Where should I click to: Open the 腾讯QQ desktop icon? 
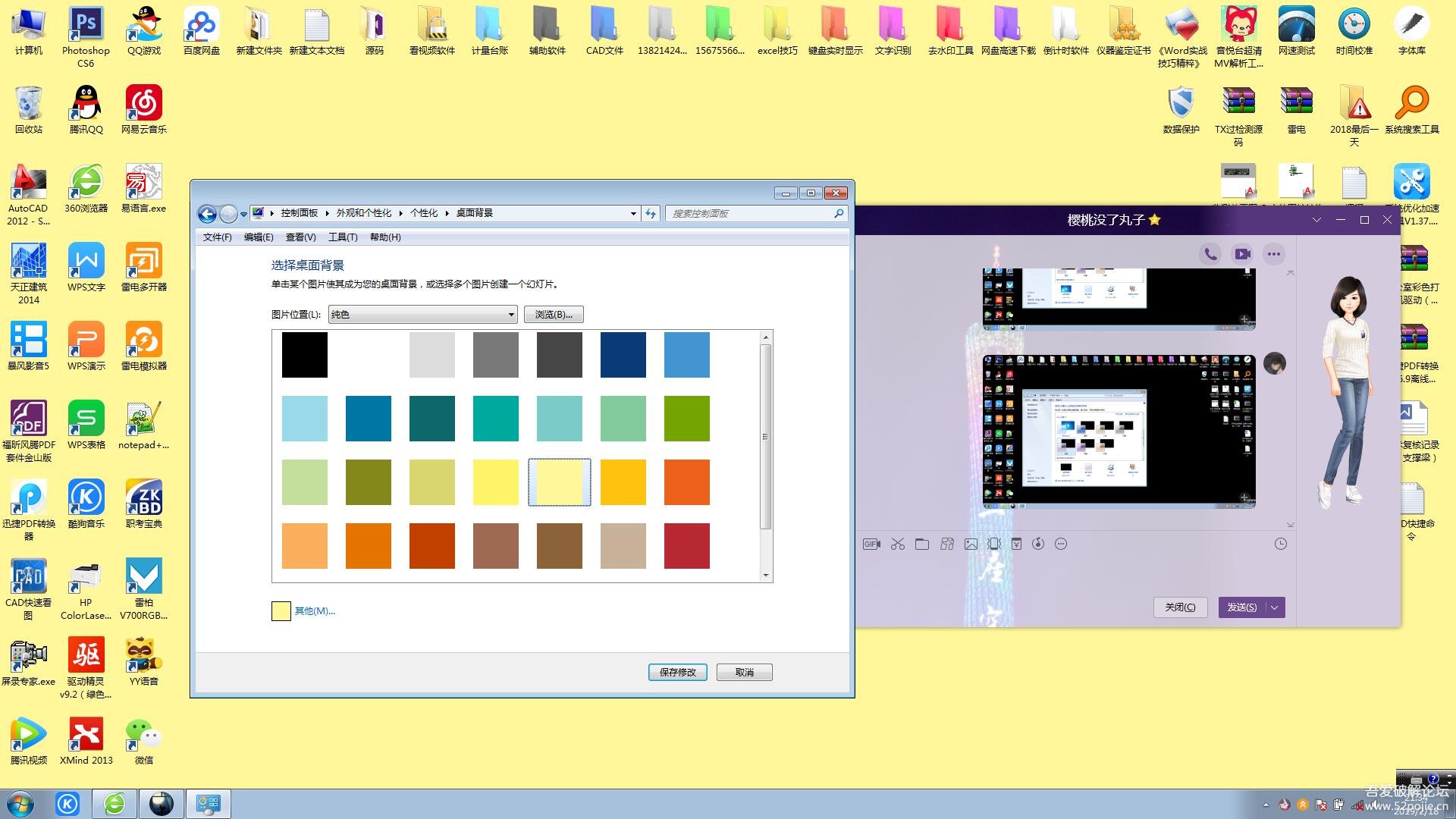point(86,109)
